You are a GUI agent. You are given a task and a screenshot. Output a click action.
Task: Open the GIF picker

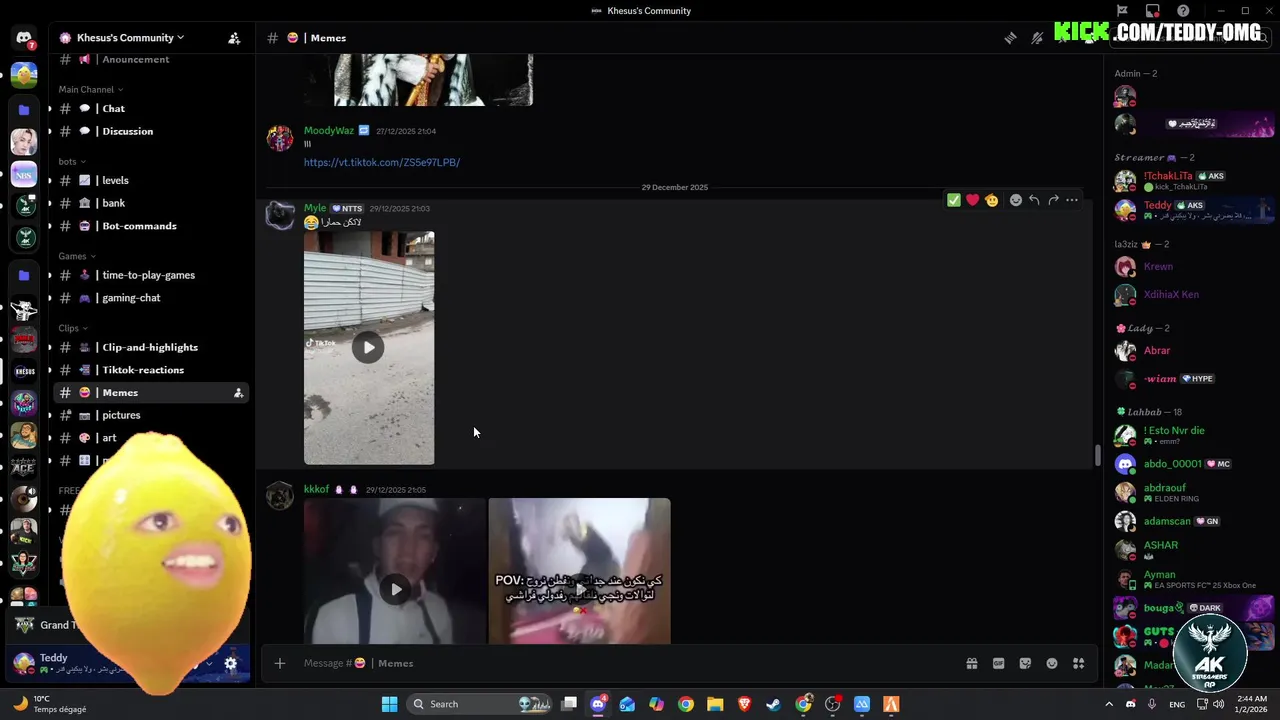pyautogui.click(x=998, y=663)
